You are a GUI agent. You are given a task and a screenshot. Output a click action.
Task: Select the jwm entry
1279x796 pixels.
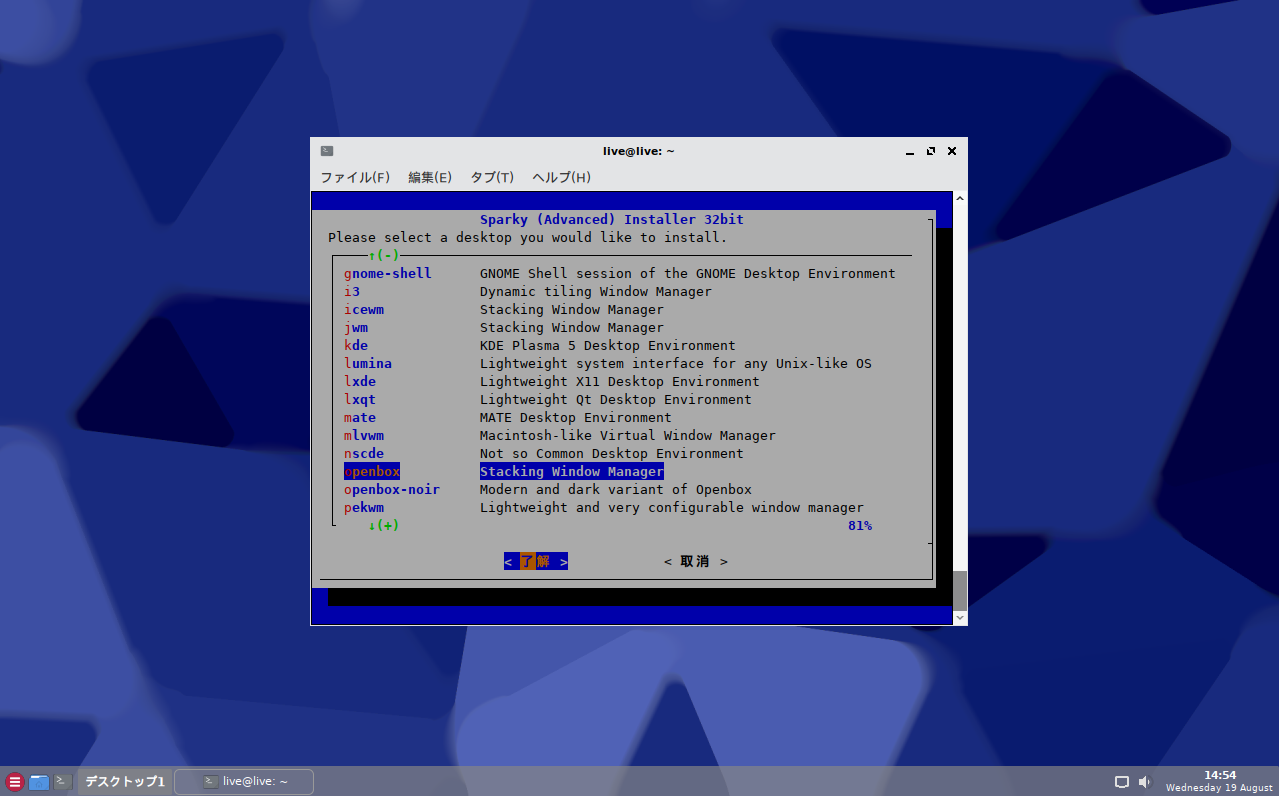(356, 328)
